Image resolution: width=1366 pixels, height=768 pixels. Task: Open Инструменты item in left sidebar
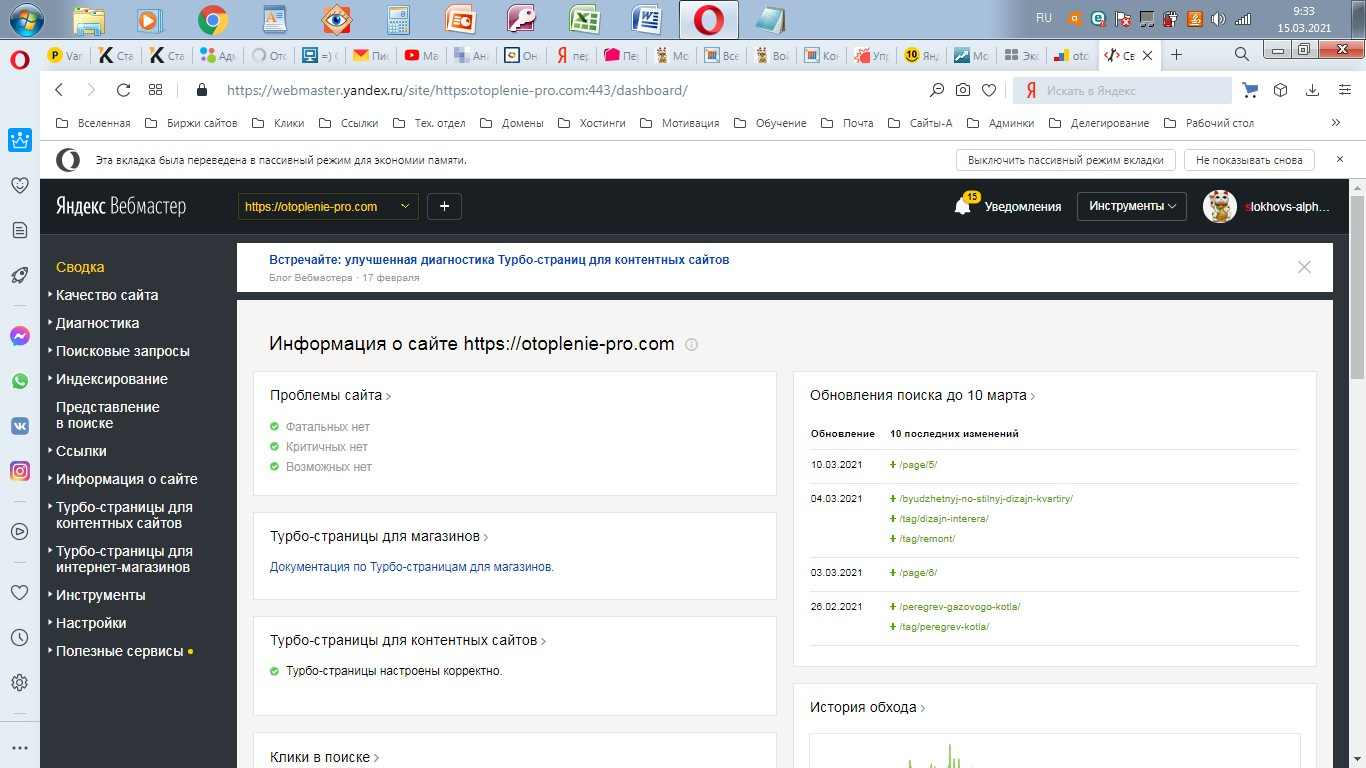point(100,595)
